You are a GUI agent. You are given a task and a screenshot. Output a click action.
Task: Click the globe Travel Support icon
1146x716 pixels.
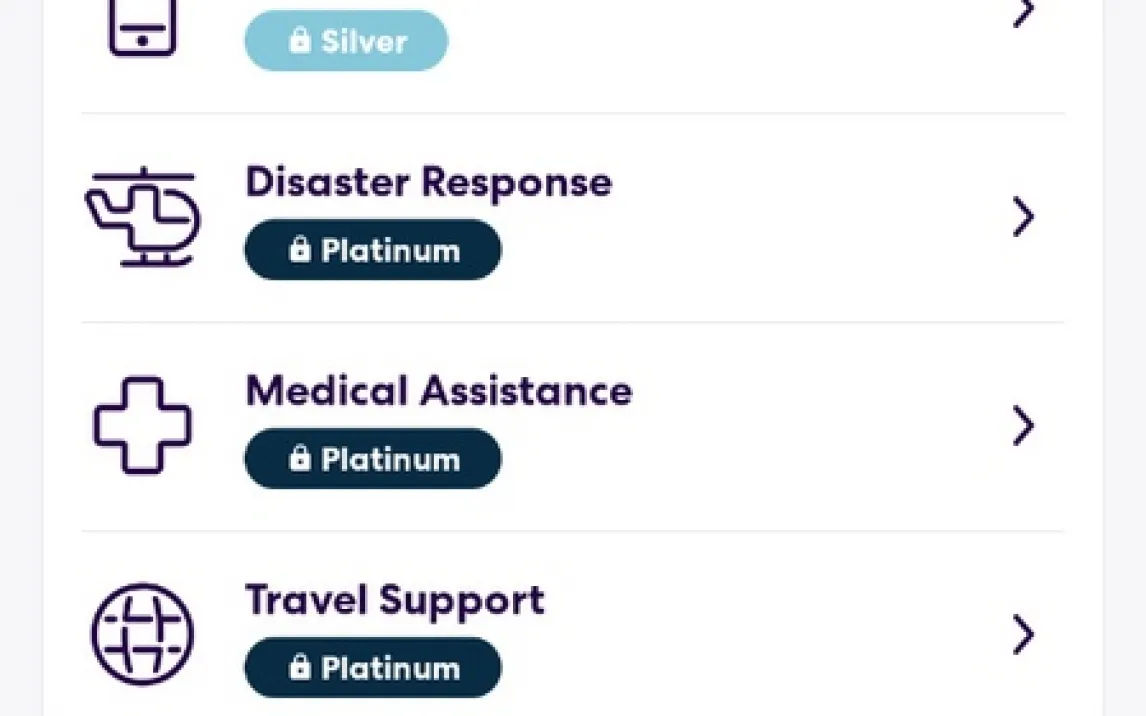tap(142, 634)
